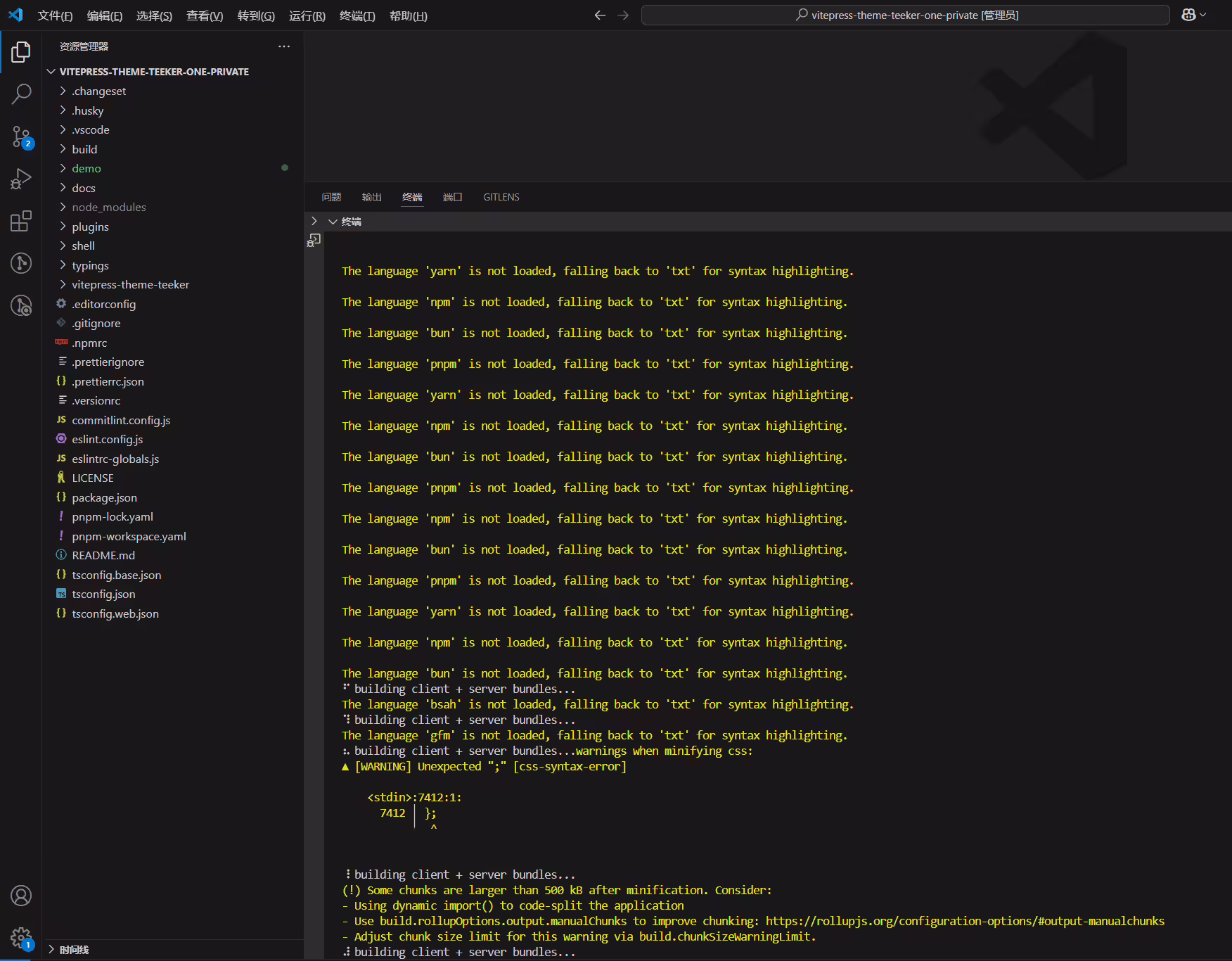Open Explorer views and more actions ellipsis
Viewport: 1232px width, 961px height.
click(x=284, y=46)
